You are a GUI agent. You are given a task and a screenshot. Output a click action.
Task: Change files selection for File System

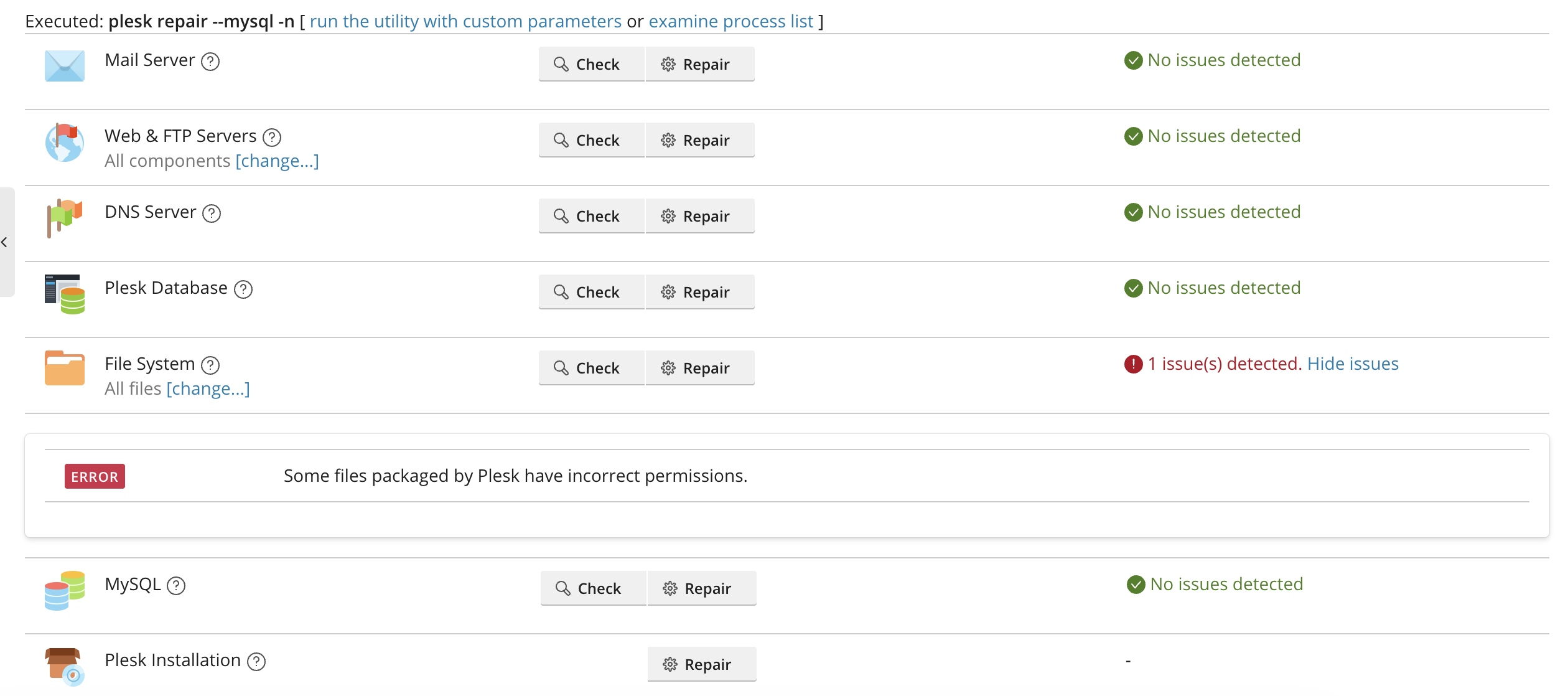point(208,389)
